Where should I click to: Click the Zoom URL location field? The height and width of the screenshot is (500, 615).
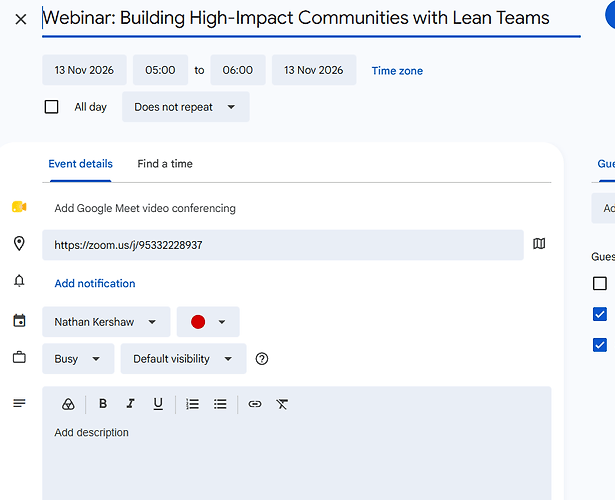pyautogui.click(x=283, y=245)
